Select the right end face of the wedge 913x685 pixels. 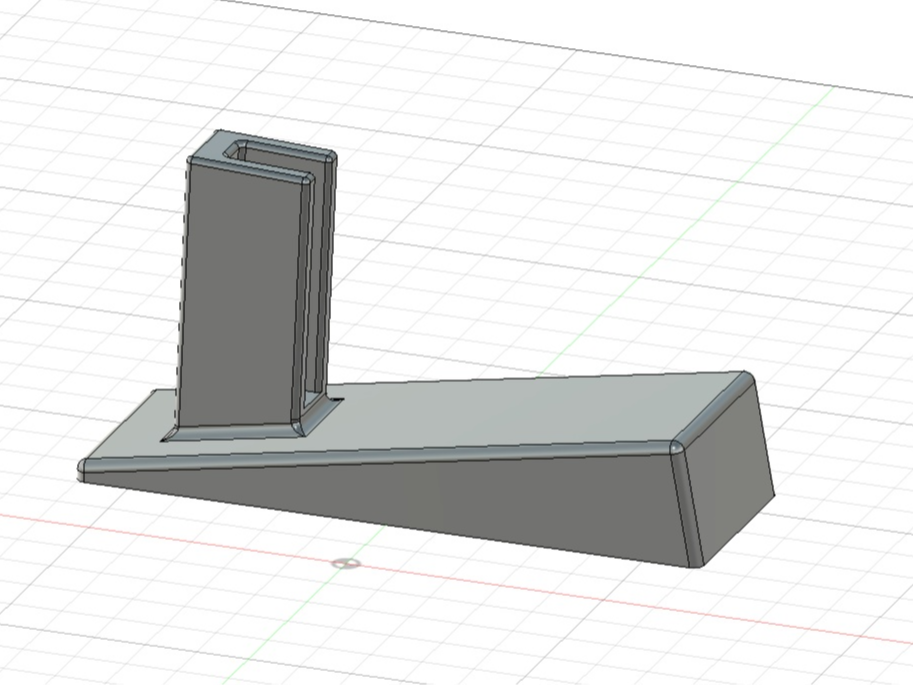pos(728,472)
